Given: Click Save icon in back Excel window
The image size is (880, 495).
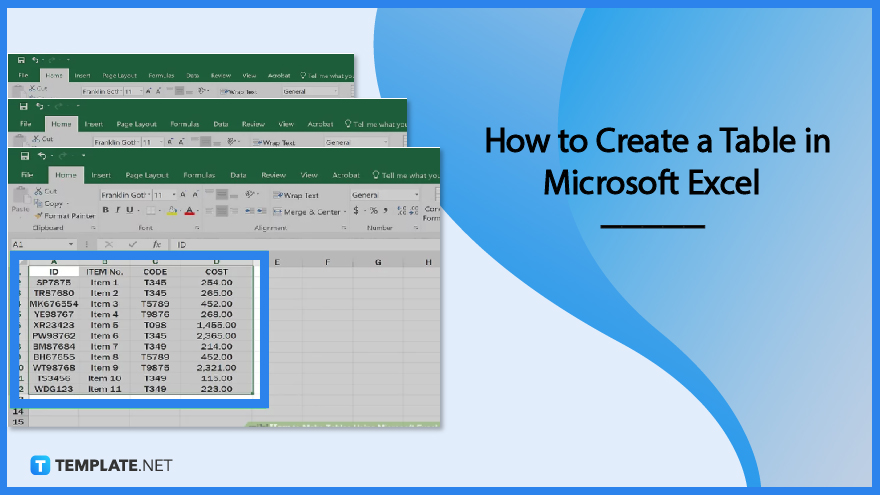Looking at the screenshot, I should (x=21, y=60).
